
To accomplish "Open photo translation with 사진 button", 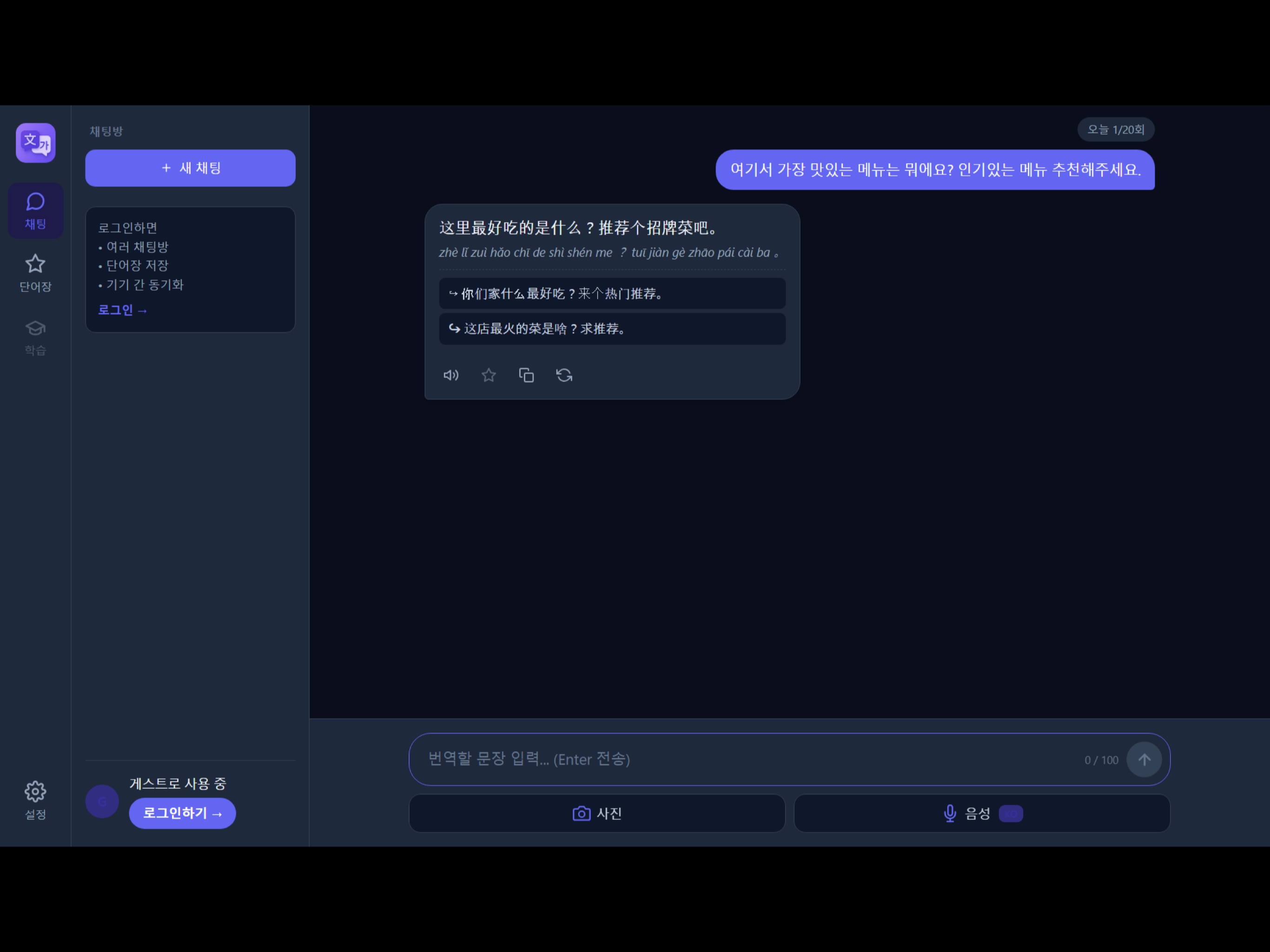I will point(597,813).
